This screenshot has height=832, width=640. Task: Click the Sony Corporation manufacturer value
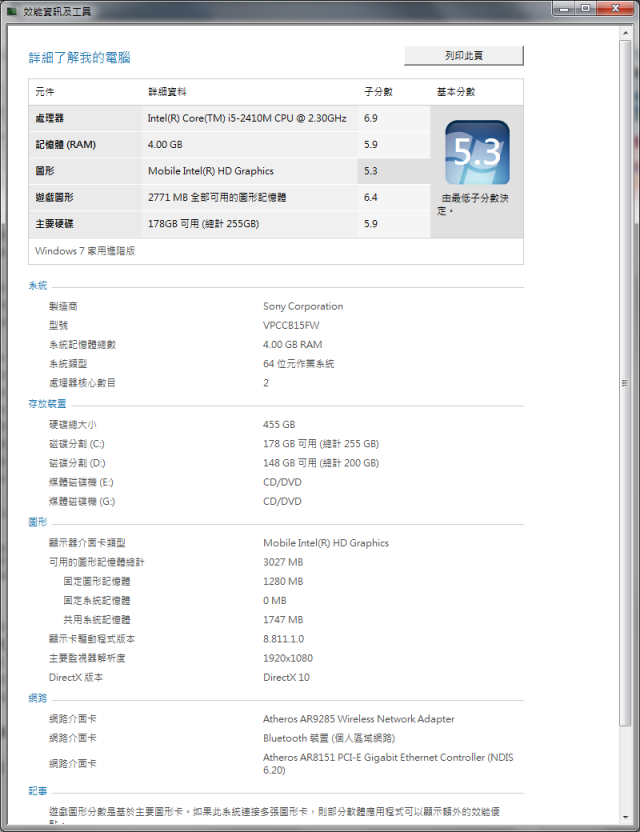pos(303,306)
